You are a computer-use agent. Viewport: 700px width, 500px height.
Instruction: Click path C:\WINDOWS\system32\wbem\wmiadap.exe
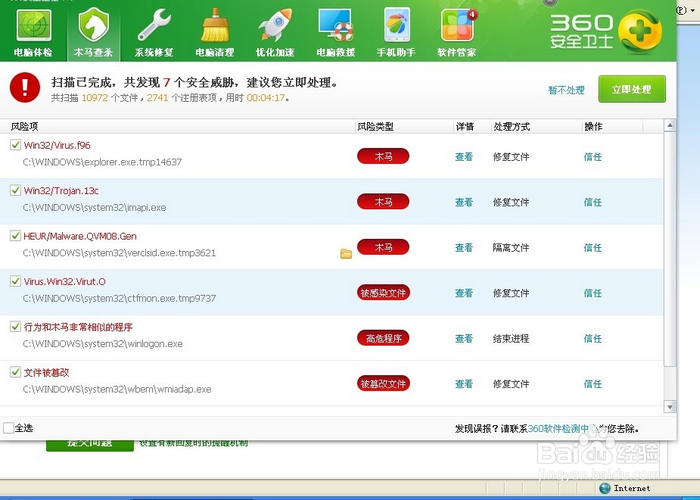(x=117, y=389)
